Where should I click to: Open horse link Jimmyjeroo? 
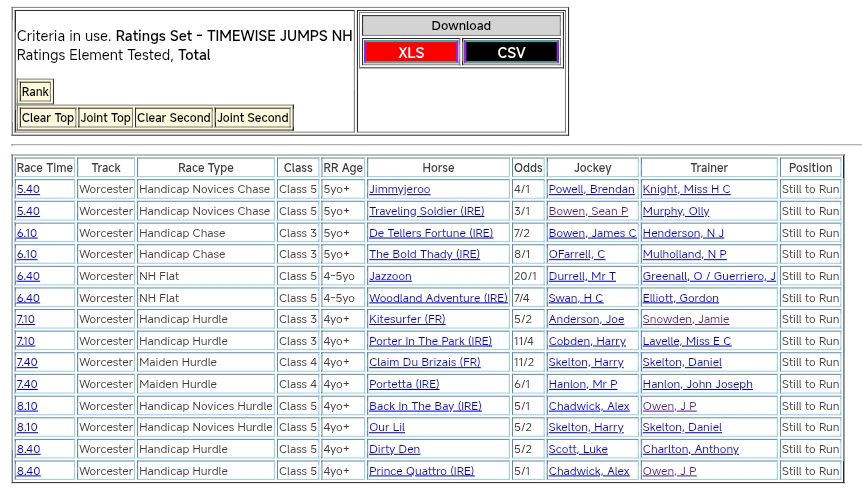399,189
